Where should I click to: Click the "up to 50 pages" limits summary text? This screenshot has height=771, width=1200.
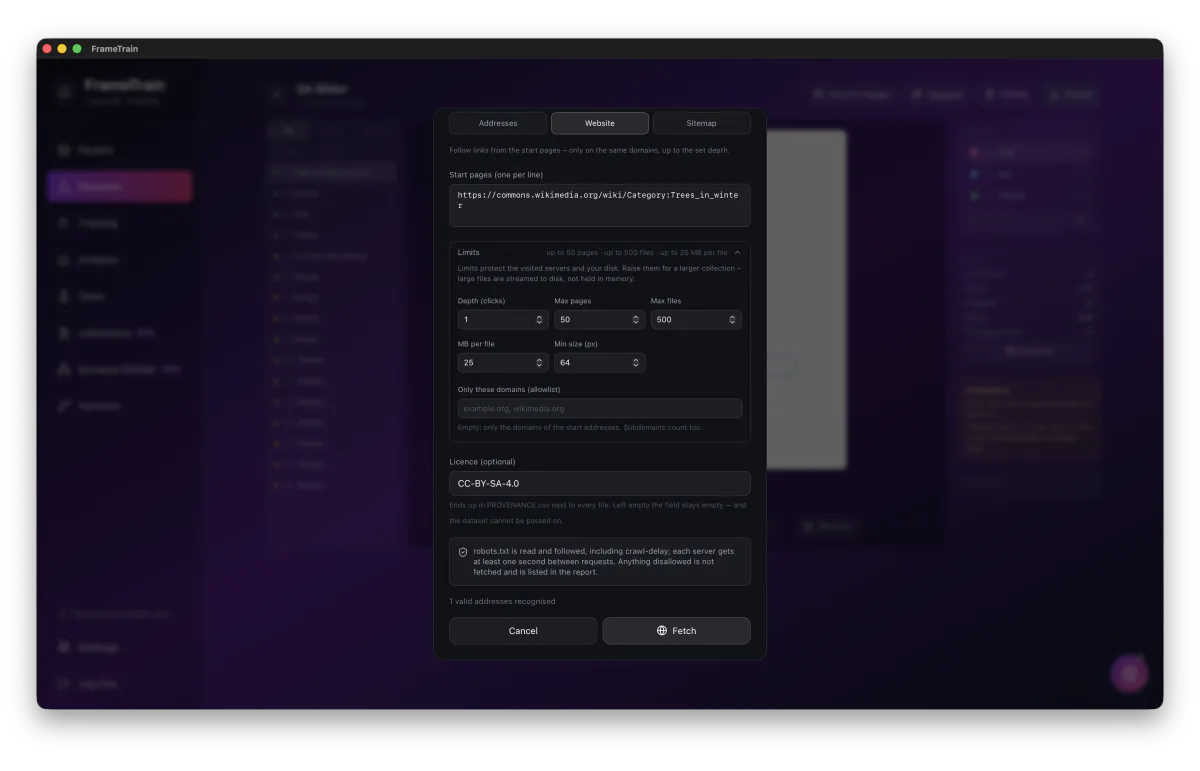coord(637,253)
